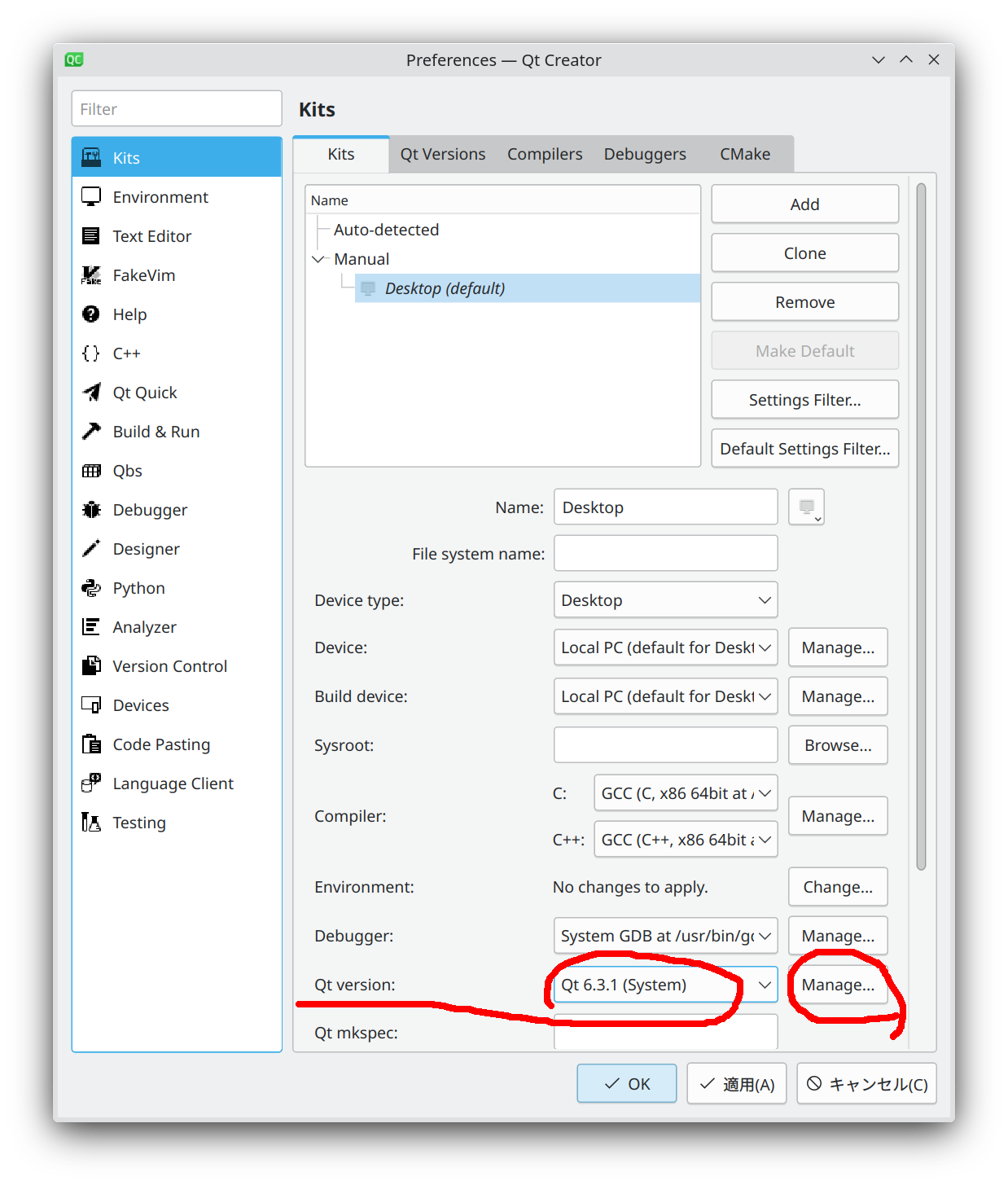Open the Devices category icon
Screen dimensions: 1008x1185
(x=91, y=704)
